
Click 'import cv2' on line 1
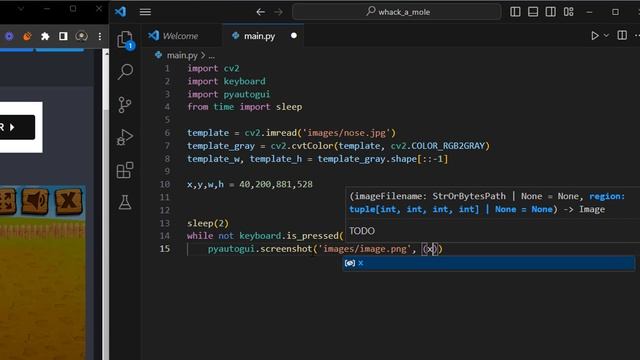coord(213,68)
